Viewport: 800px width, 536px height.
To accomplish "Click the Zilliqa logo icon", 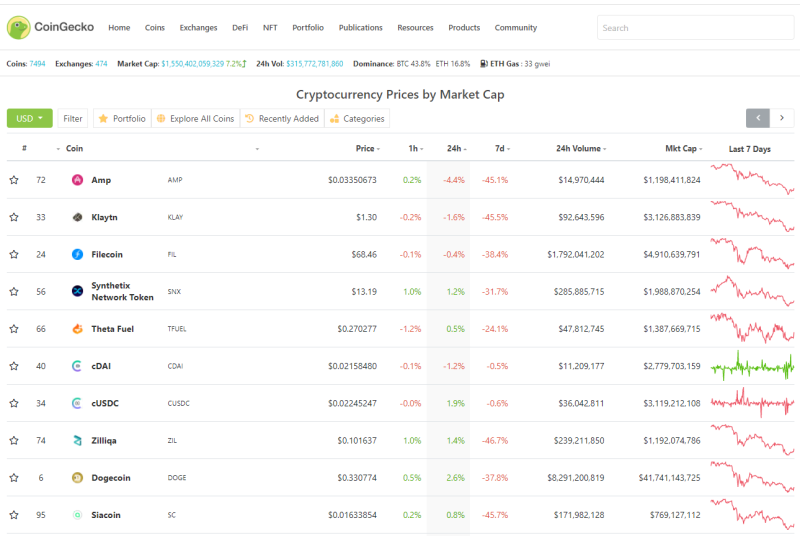I will [77, 441].
